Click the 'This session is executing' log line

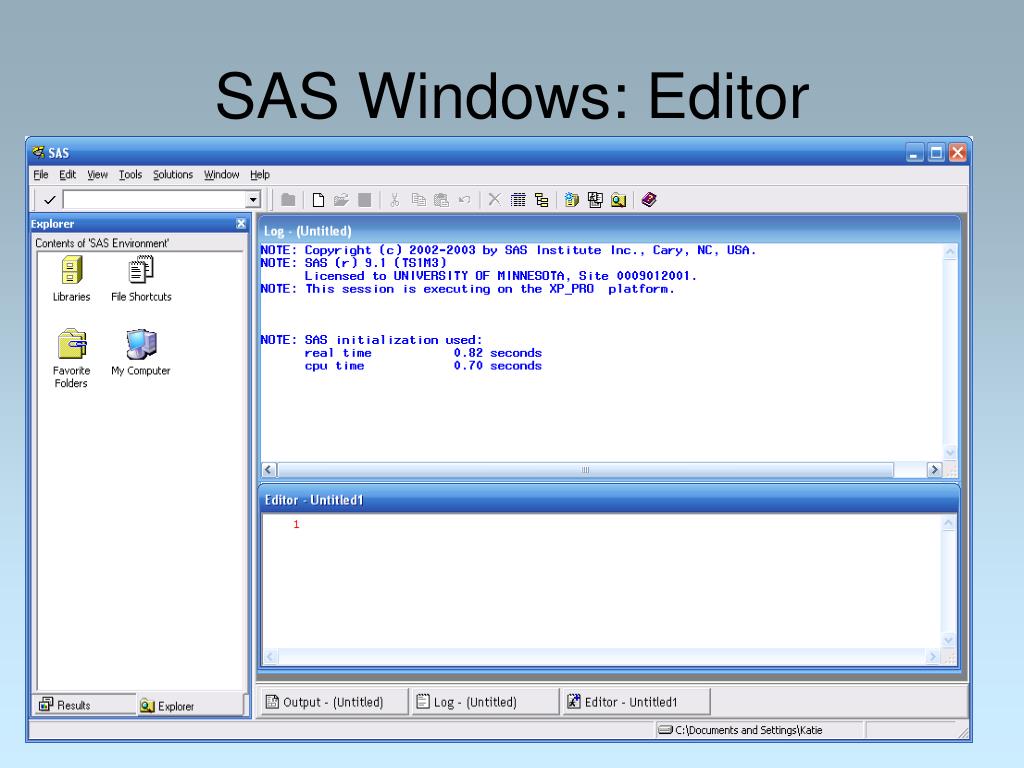point(467,289)
